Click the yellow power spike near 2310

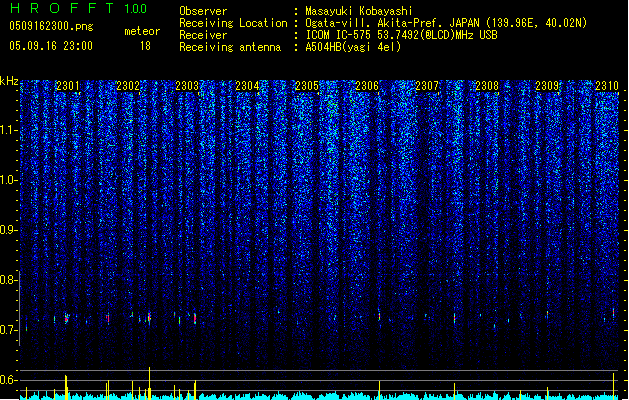point(613,386)
